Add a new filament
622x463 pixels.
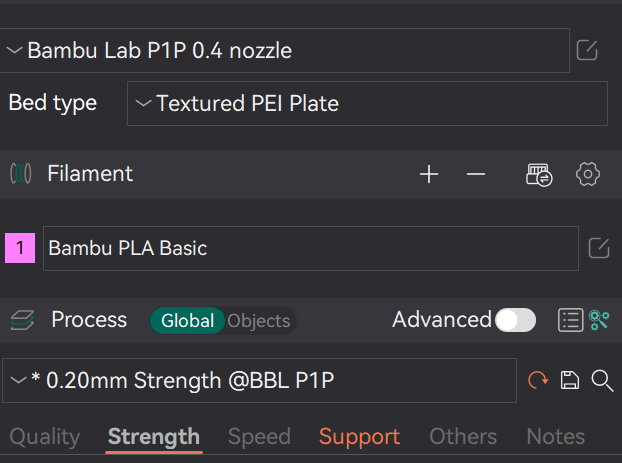point(429,174)
